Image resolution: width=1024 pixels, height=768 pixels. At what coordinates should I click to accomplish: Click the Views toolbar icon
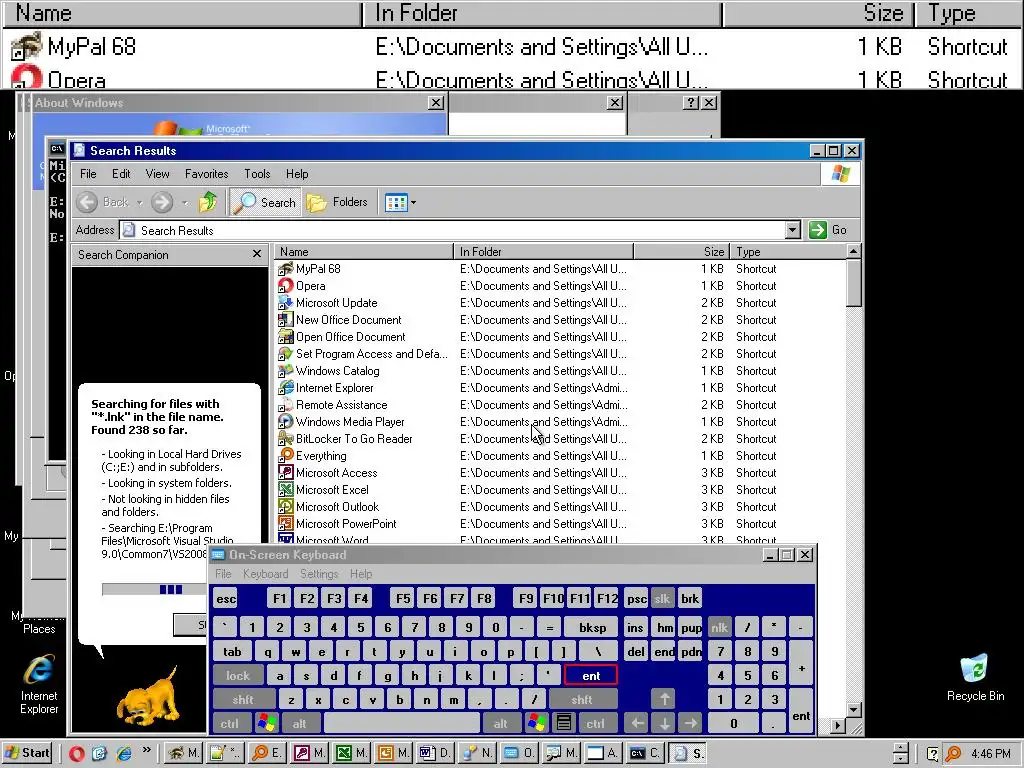tap(396, 202)
